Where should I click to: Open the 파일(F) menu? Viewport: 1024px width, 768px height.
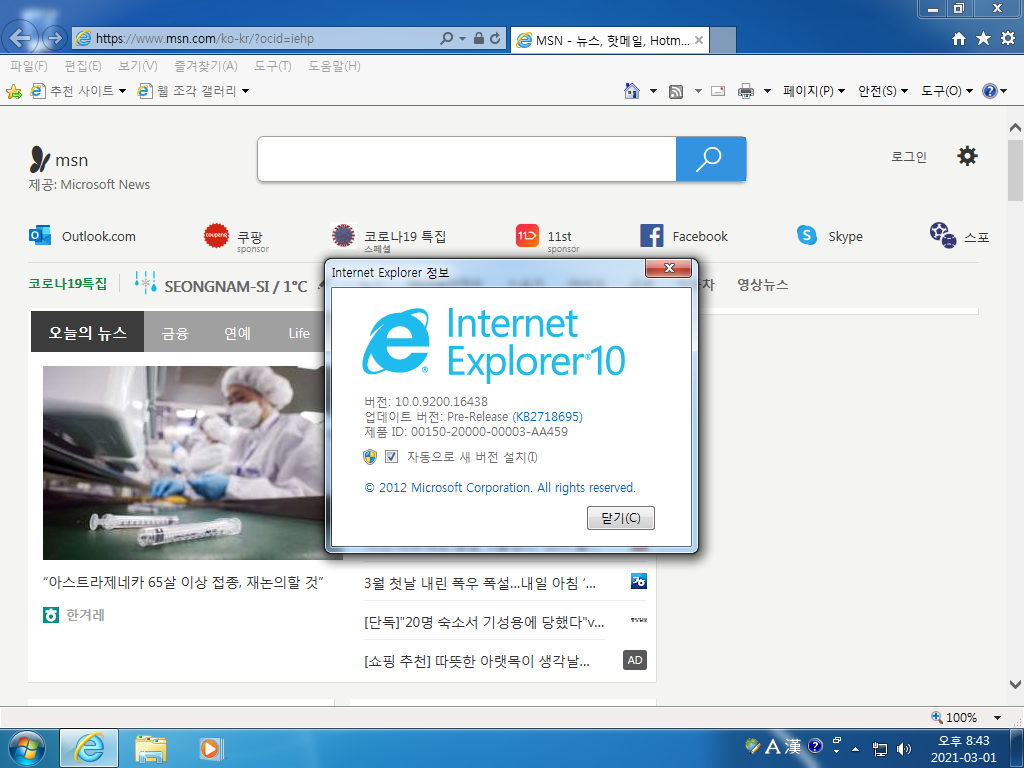[29, 66]
